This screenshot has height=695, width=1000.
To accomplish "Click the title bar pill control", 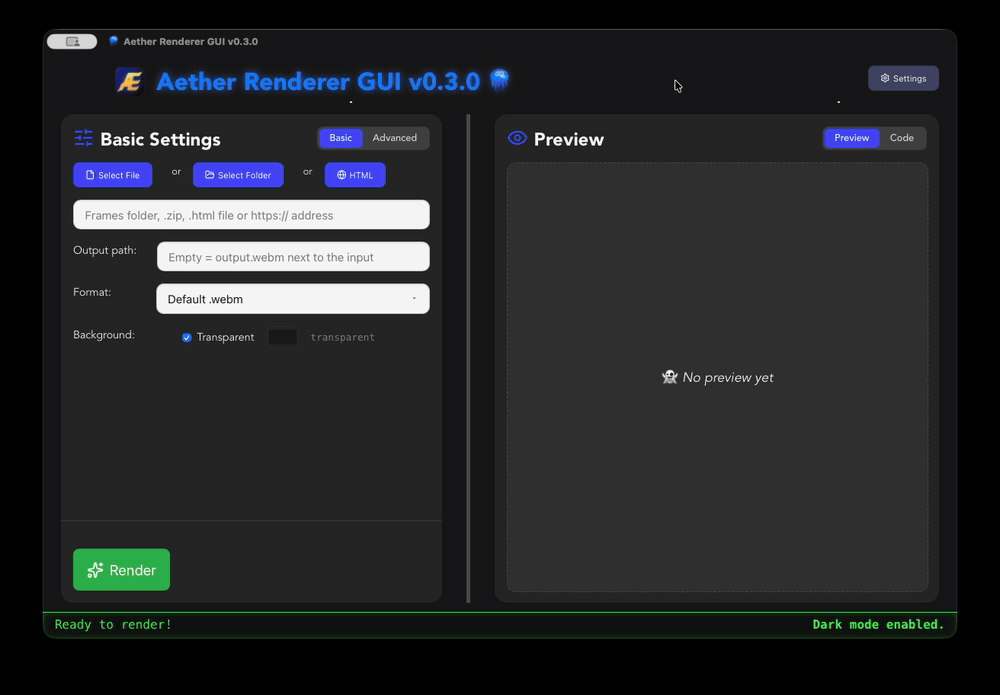I will click(x=72, y=41).
